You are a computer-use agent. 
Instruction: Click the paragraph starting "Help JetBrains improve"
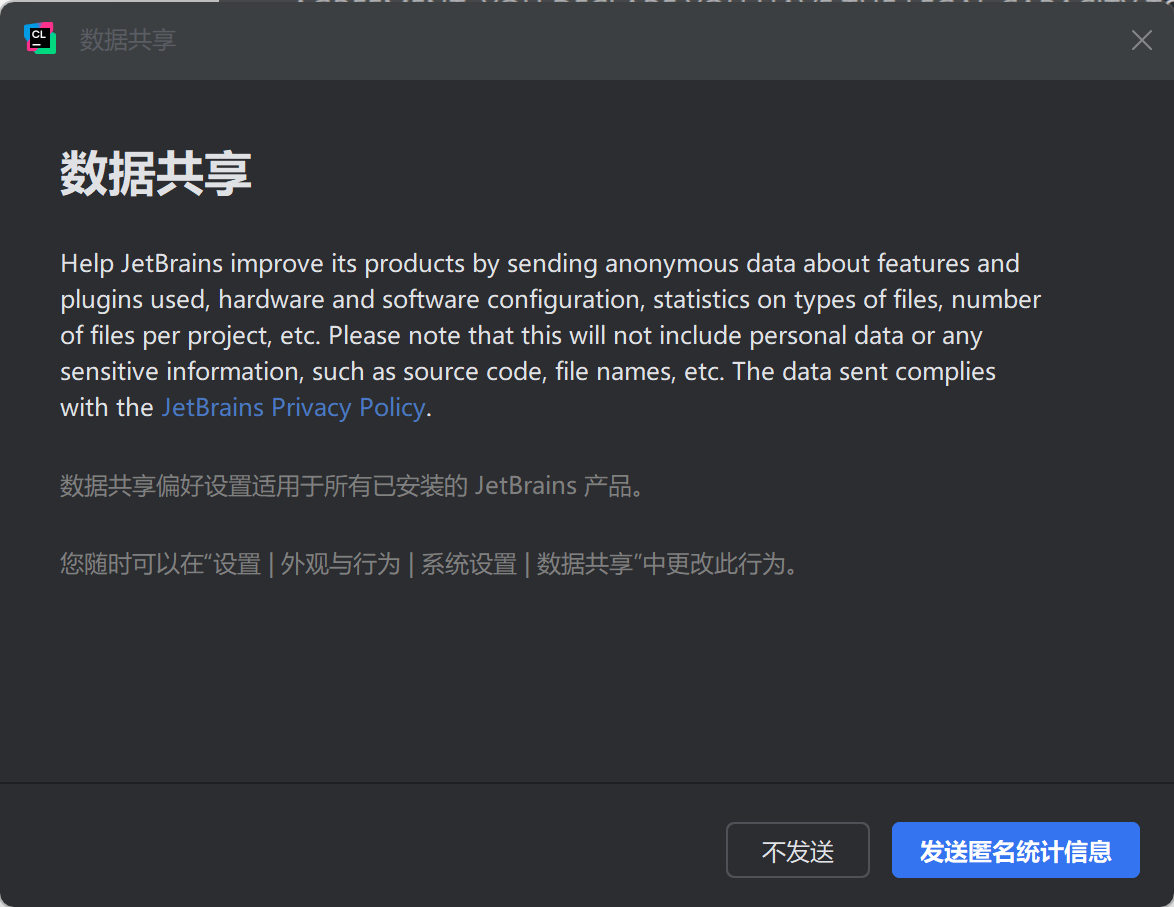(x=550, y=336)
